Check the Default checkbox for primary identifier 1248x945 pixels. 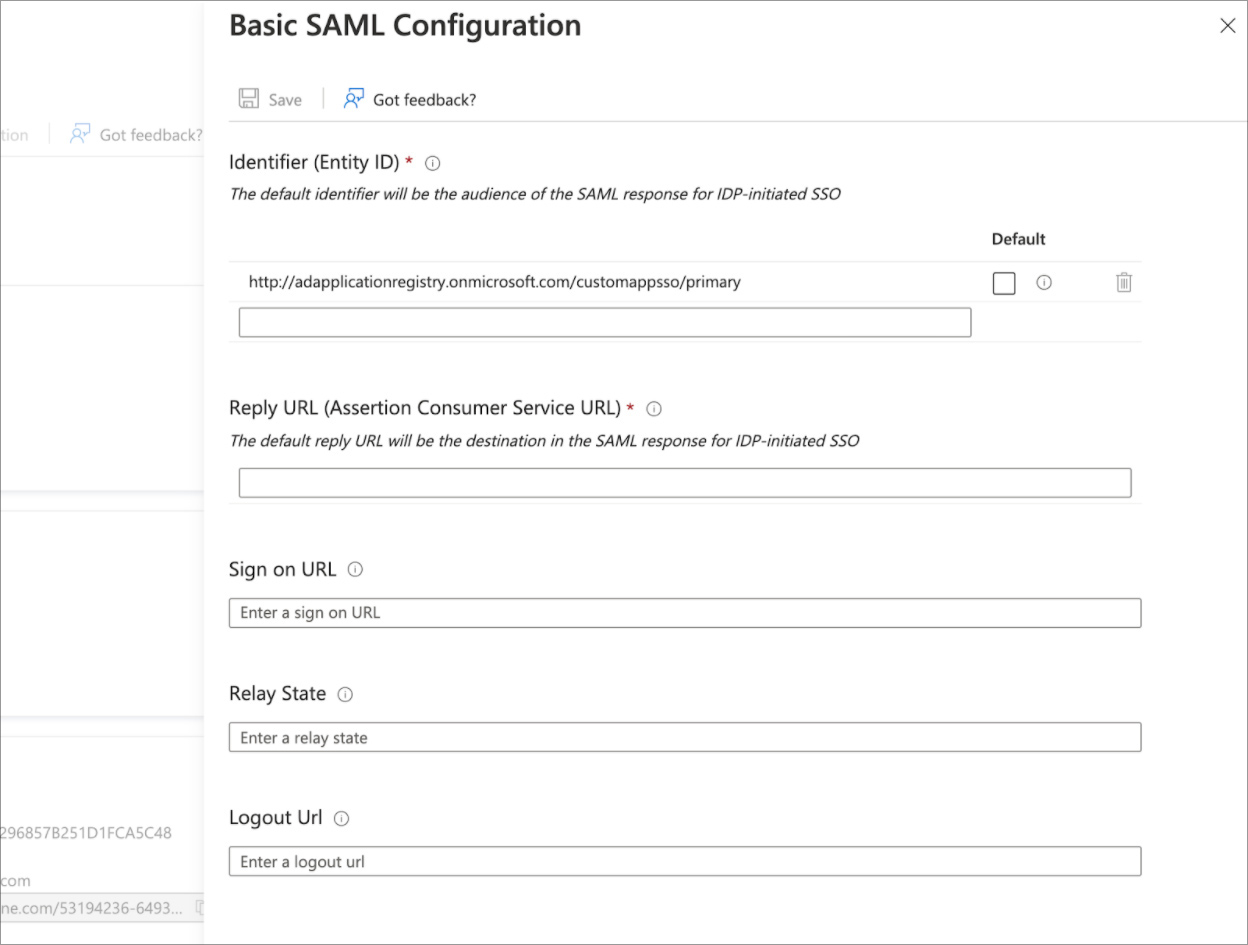click(x=1004, y=283)
